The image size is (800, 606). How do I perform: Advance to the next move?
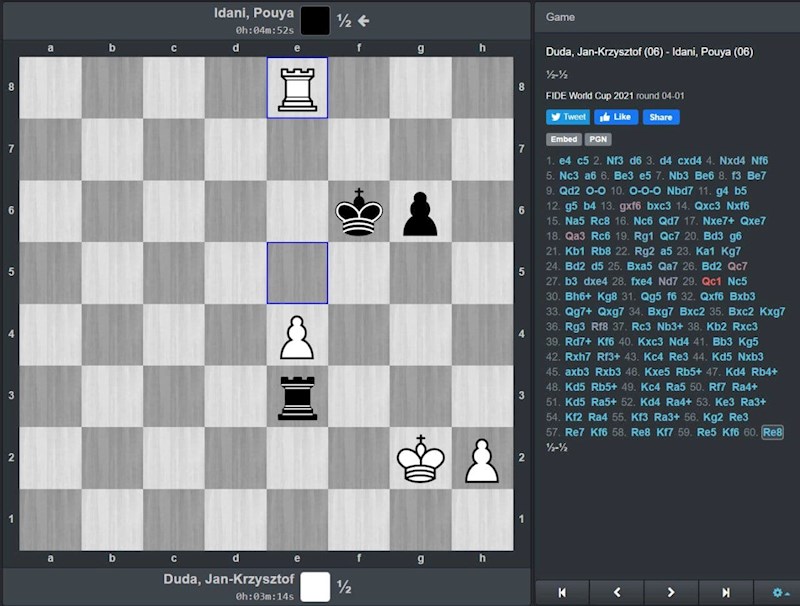[x=671, y=592]
